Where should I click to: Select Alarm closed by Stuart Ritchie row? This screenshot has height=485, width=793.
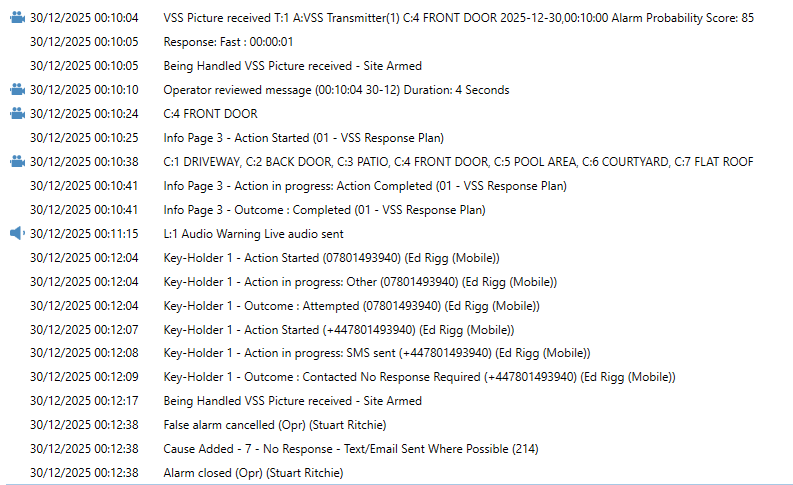click(253, 472)
